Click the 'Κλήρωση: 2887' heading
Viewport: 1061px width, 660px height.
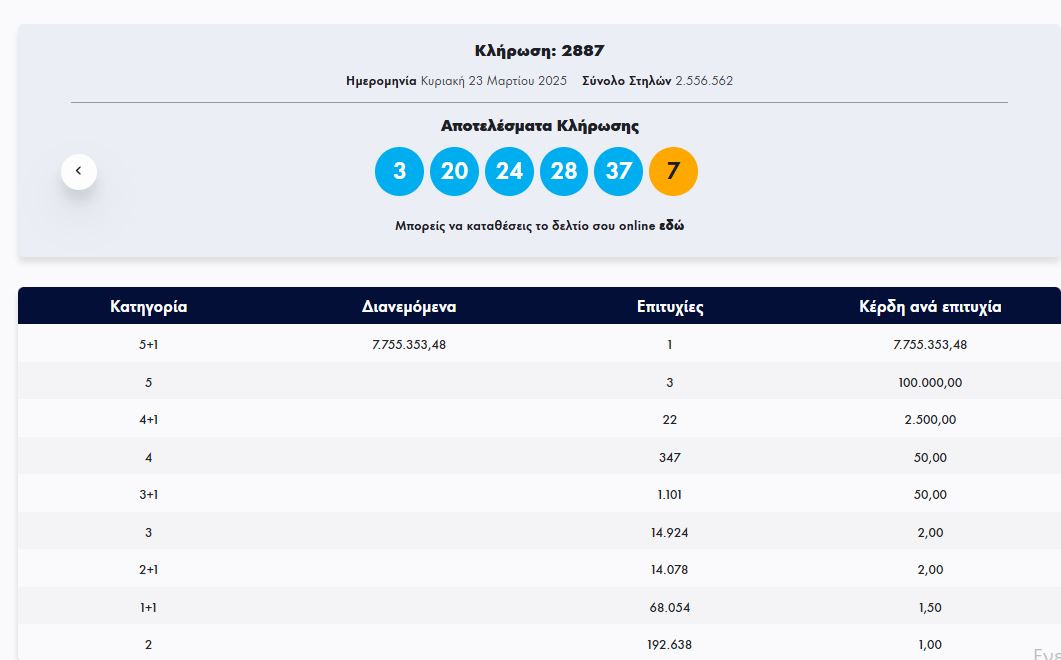539,51
